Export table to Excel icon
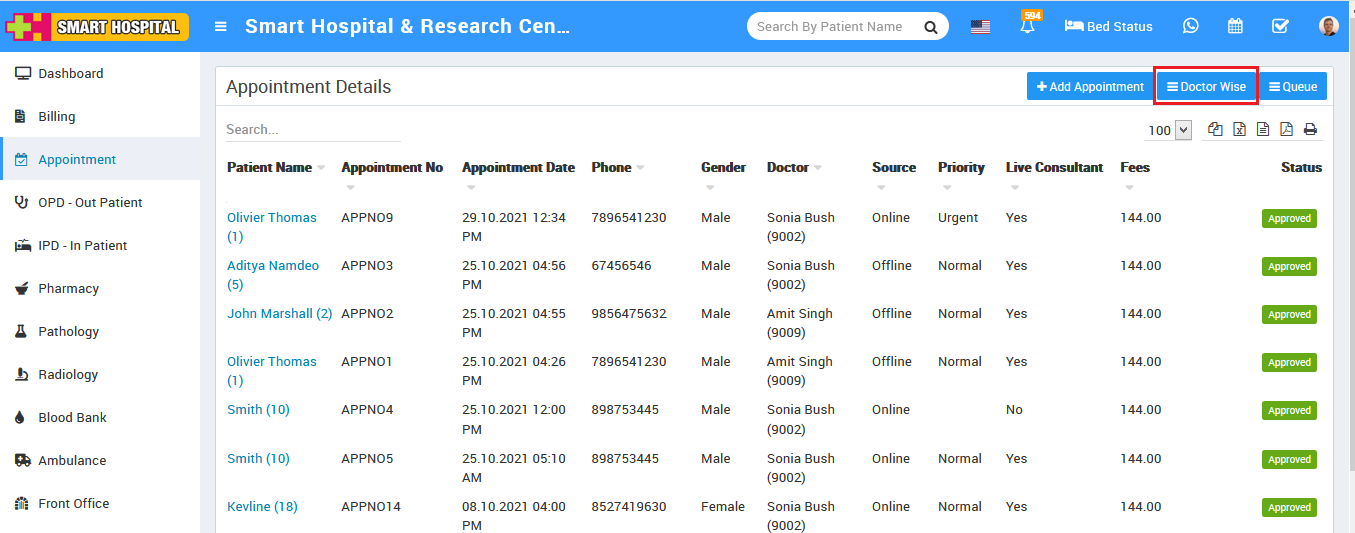Screen dimensions: 1355x533 click(1239, 129)
